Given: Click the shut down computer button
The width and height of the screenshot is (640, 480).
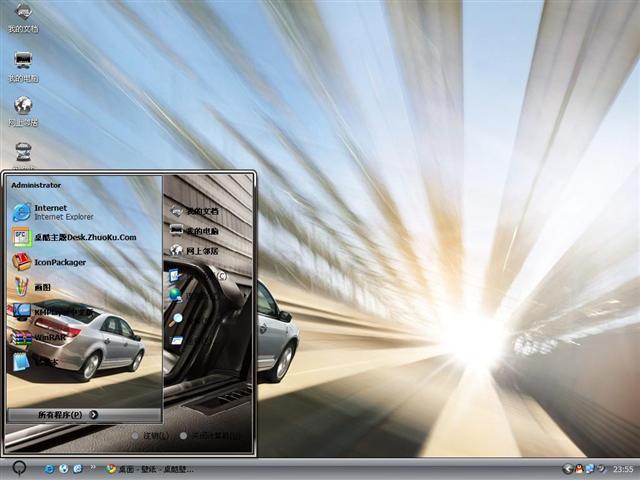Looking at the screenshot, I should click(210, 436).
